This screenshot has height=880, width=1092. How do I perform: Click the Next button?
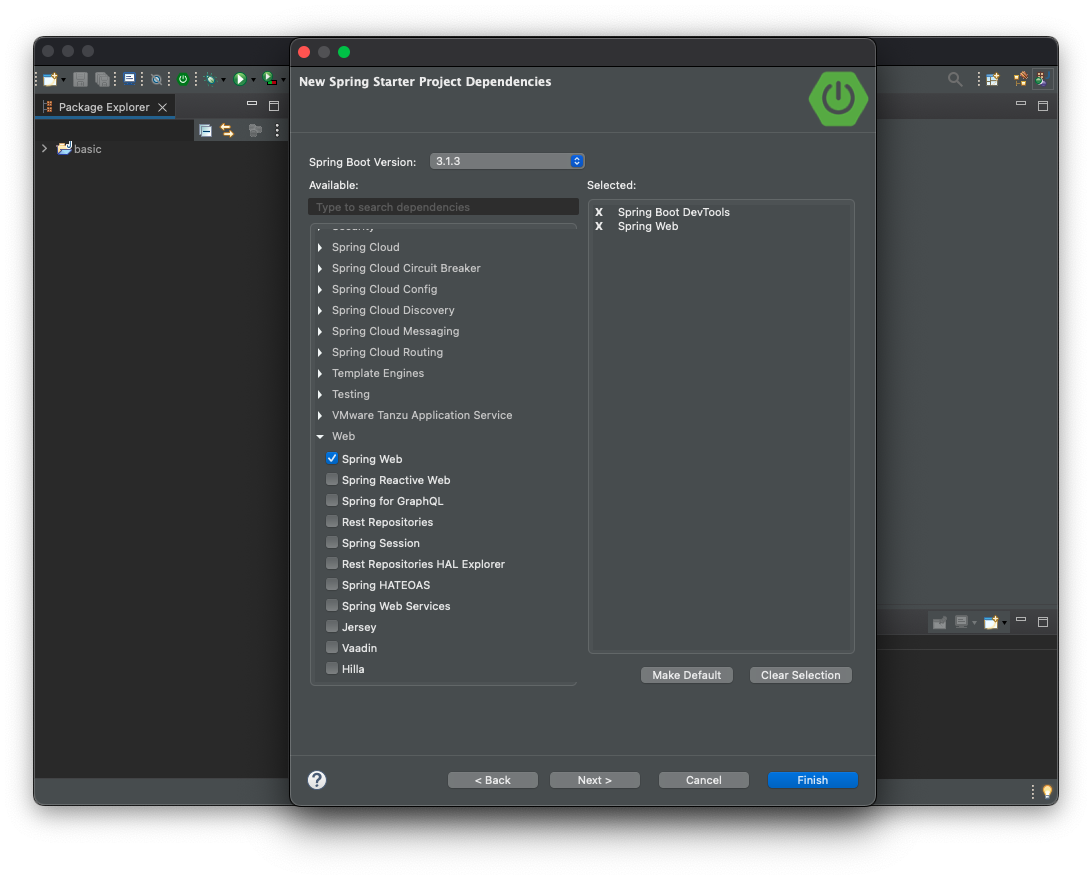click(x=595, y=780)
